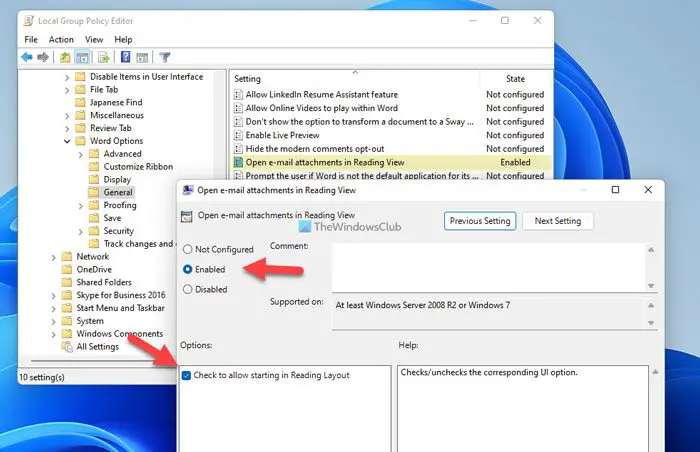
Task: Select the Display folder in tree
Action: click(x=117, y=179)
